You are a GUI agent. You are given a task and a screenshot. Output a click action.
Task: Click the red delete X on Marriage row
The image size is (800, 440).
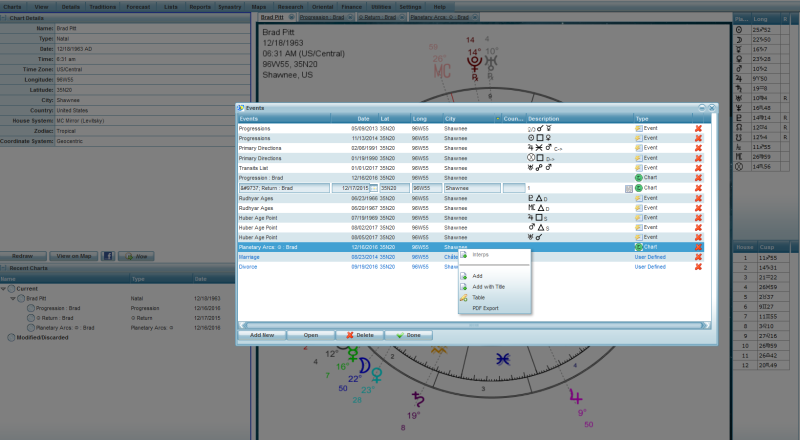(698, 256)
